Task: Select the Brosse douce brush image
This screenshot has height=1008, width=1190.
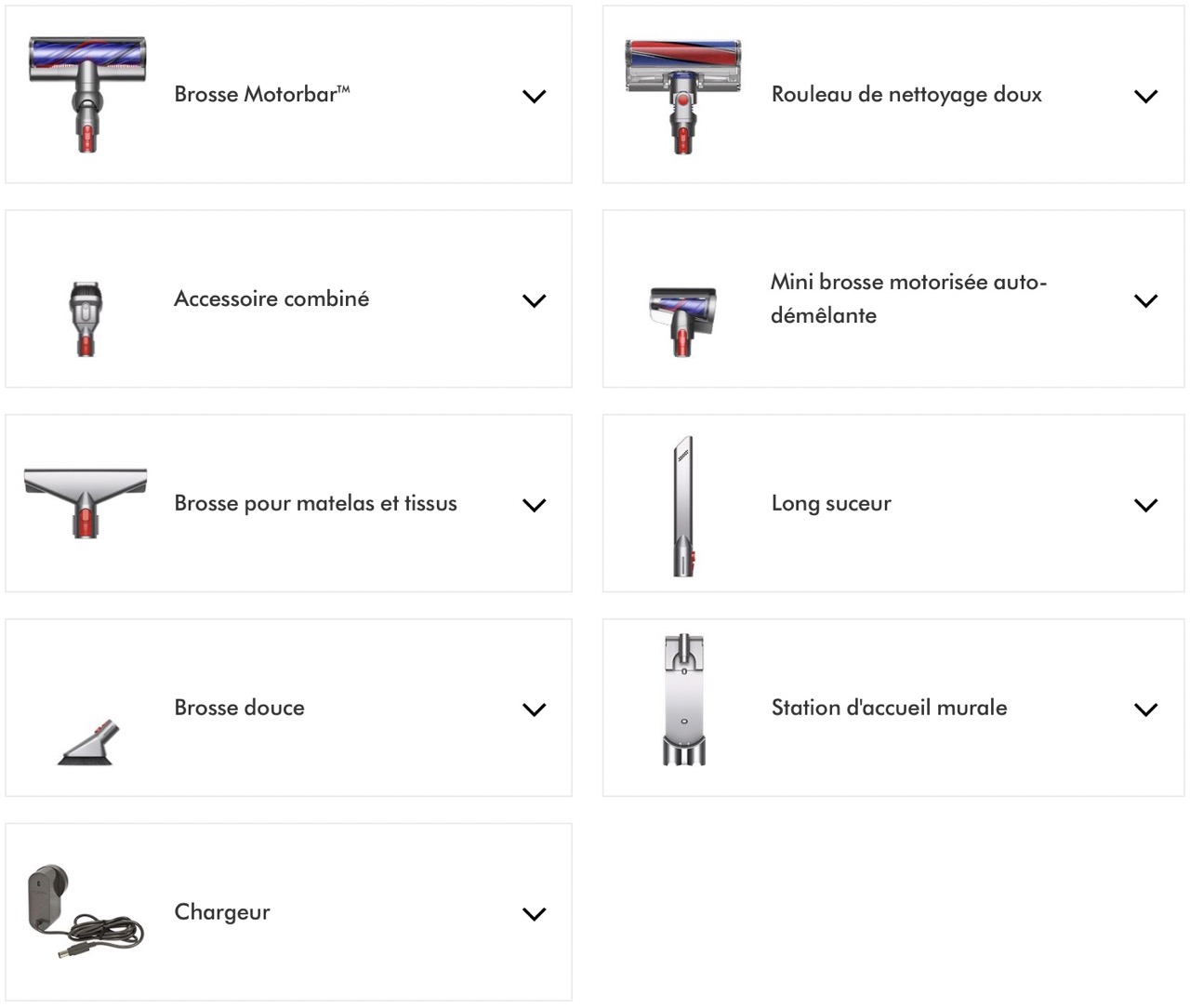Action: pos(86,742)
